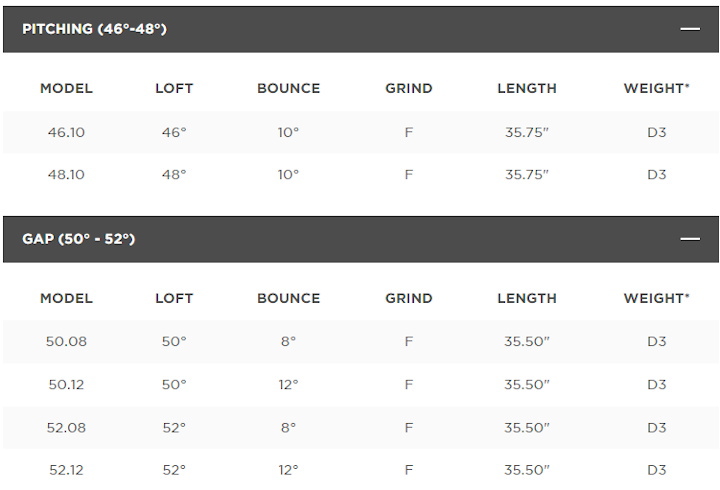Click the 35.75" length in 46.10 row
The image size is (720, 490).
pos(527,133)
